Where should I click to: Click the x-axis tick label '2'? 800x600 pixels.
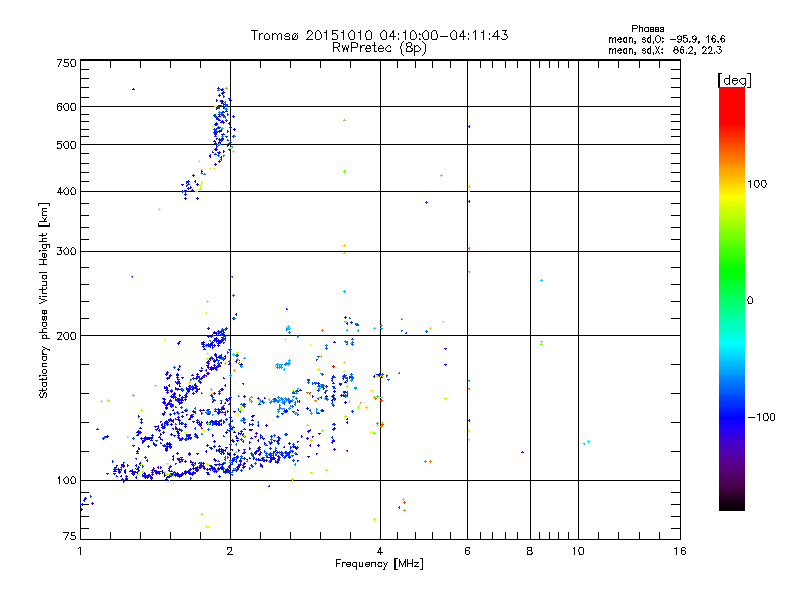tap(230, 551)
